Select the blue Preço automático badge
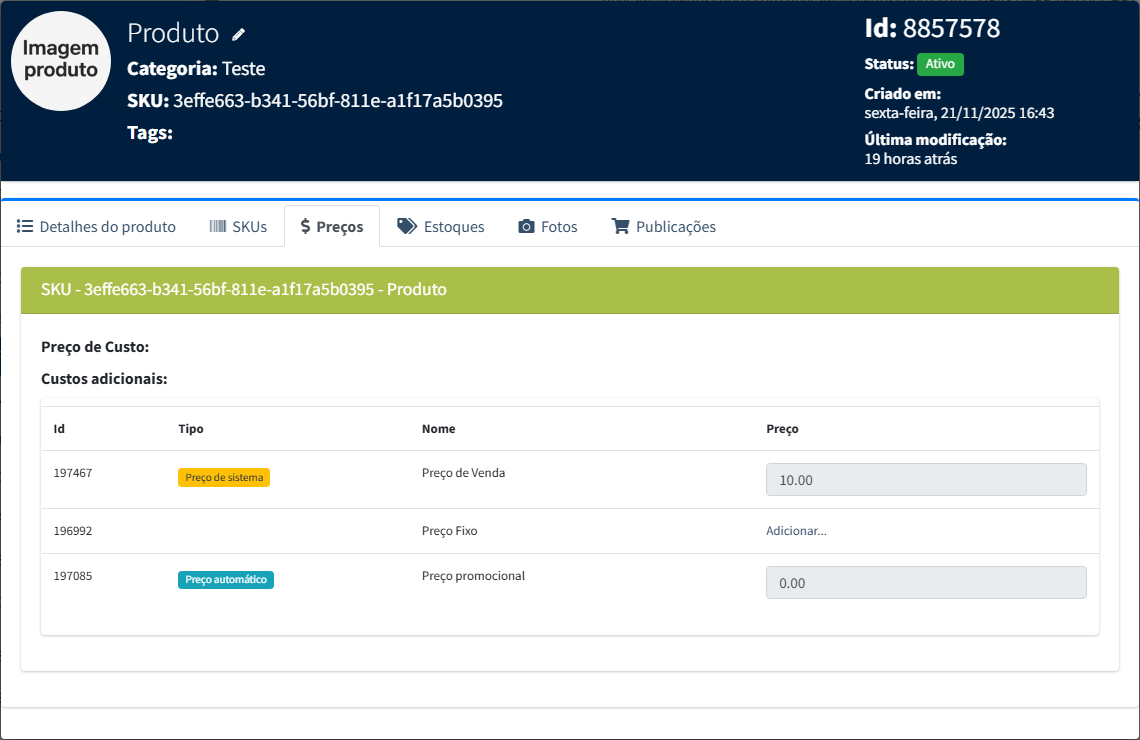Image resolution: width=1140 pixels, height=740 pixels. (226, 580)
